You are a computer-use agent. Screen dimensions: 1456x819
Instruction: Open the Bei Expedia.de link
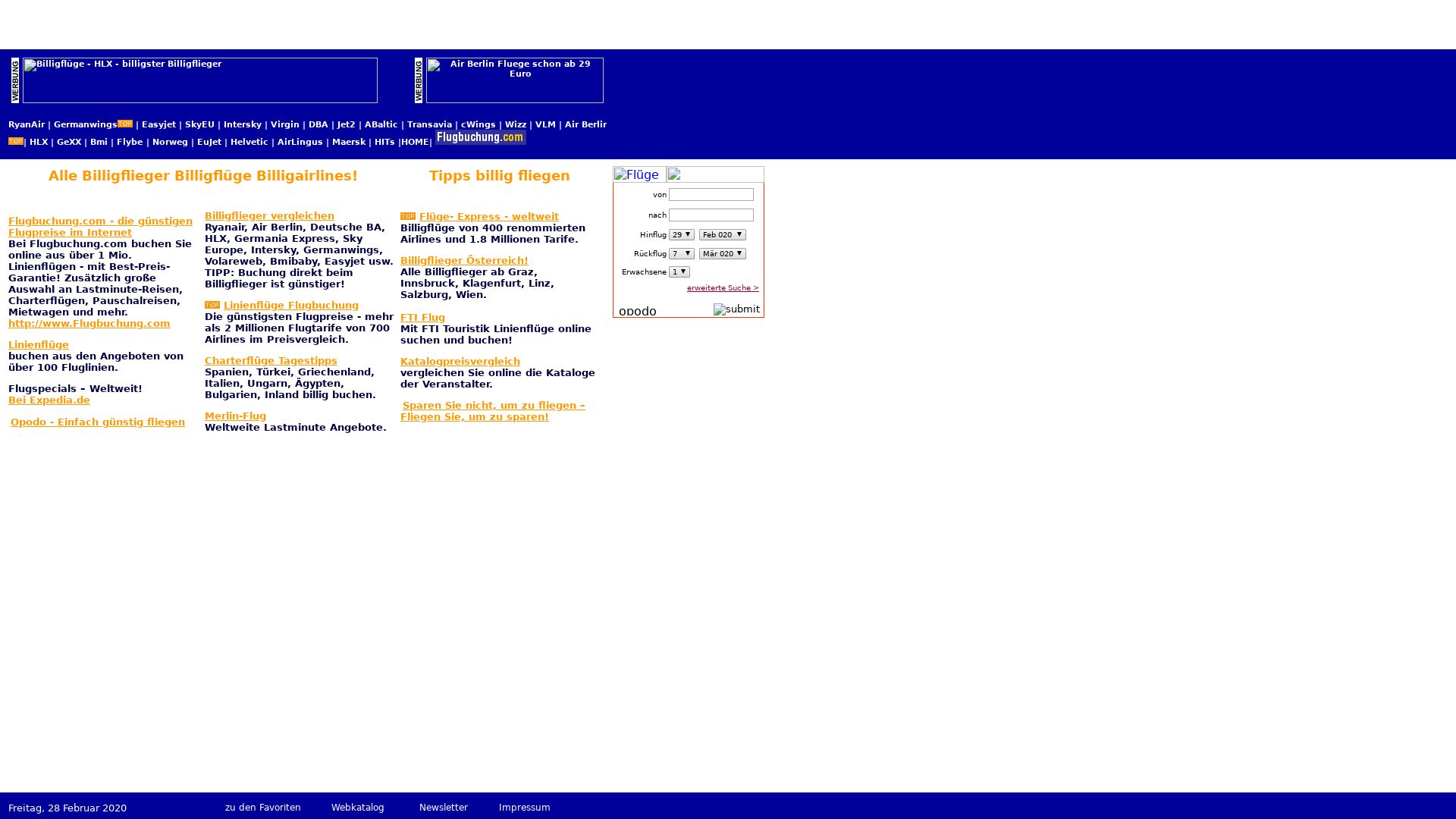tap(49, 400)
